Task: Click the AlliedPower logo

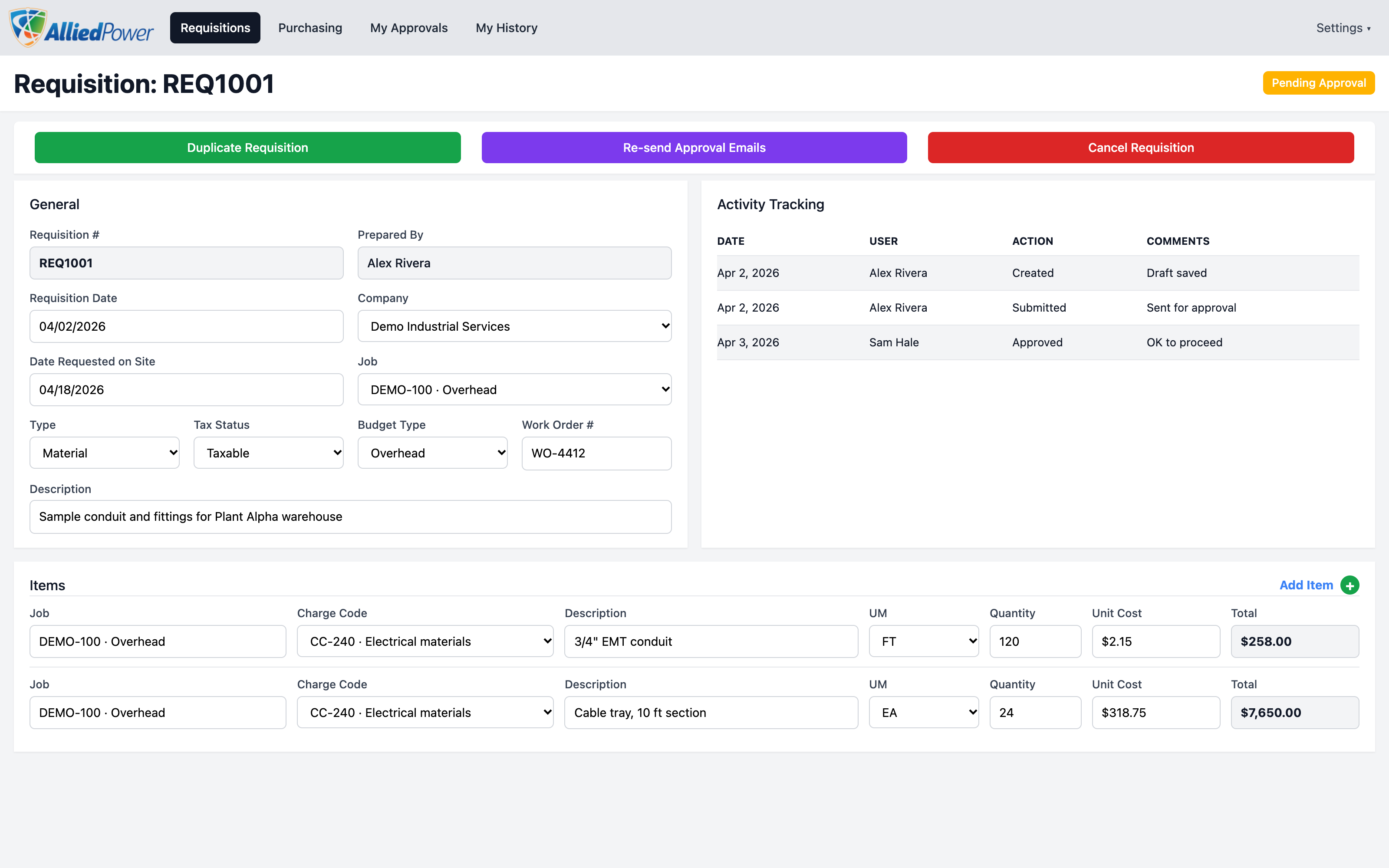Action: click(82, 27)
